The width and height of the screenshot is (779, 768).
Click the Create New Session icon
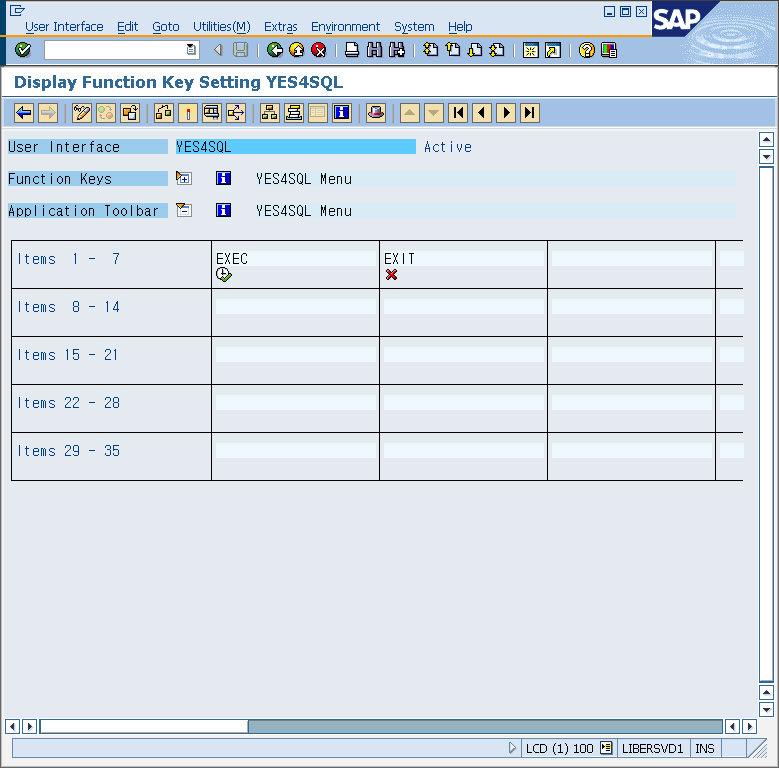(531, 50)
